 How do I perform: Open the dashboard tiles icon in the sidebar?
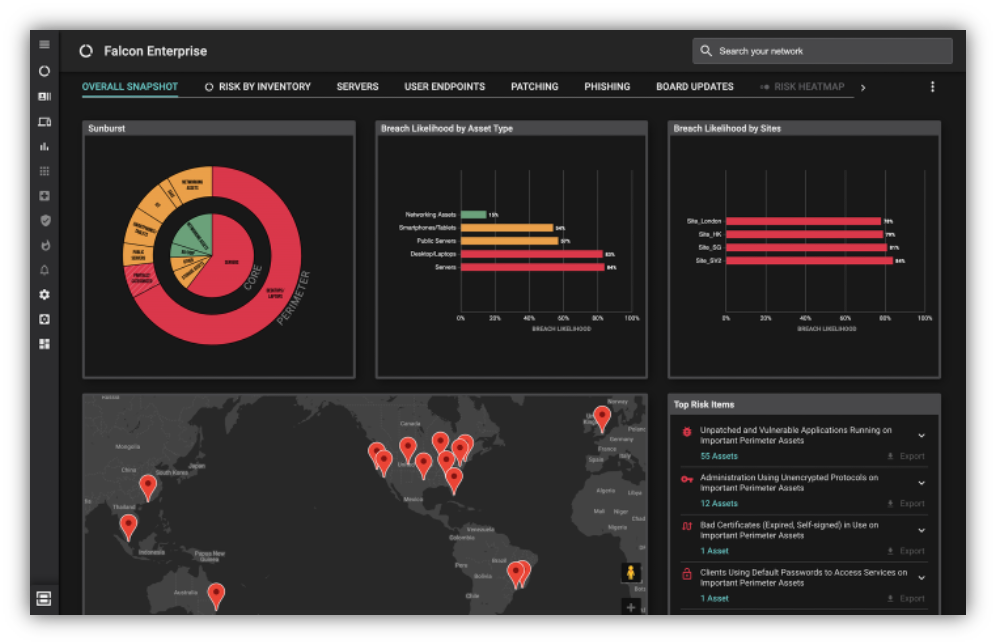click(x=44, y=344)
